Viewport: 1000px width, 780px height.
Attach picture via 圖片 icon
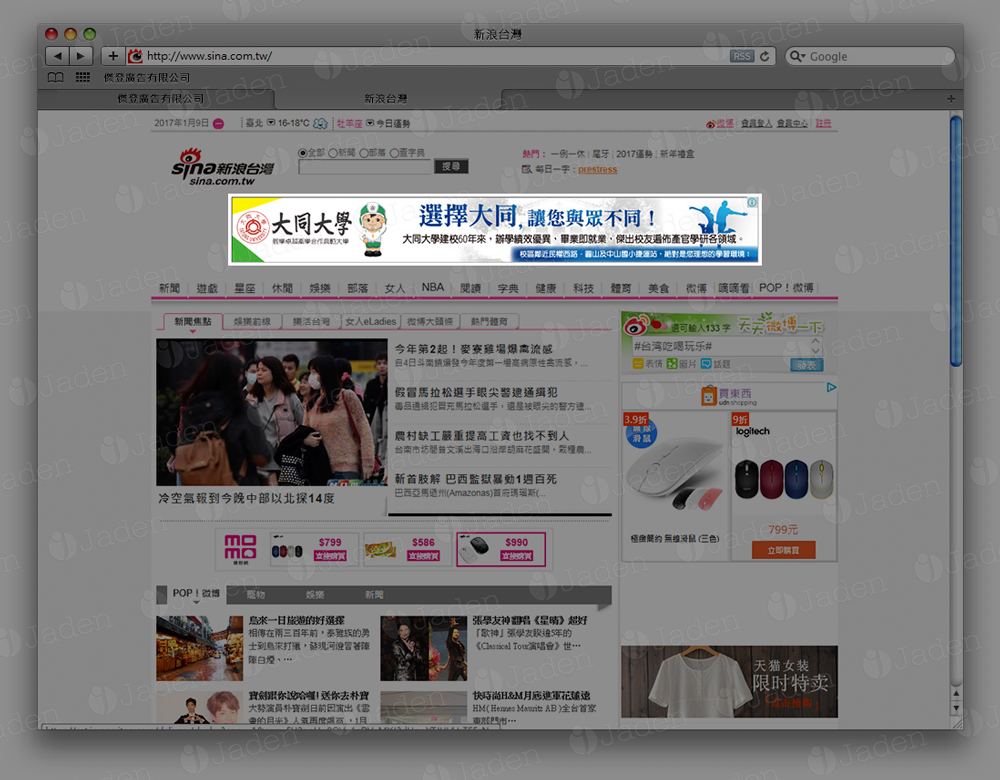coord(672,364)
